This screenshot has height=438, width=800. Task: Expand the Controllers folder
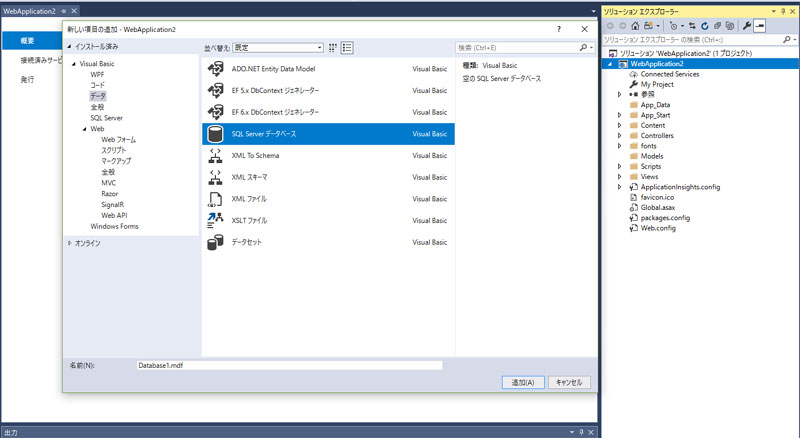pos(619,135)
